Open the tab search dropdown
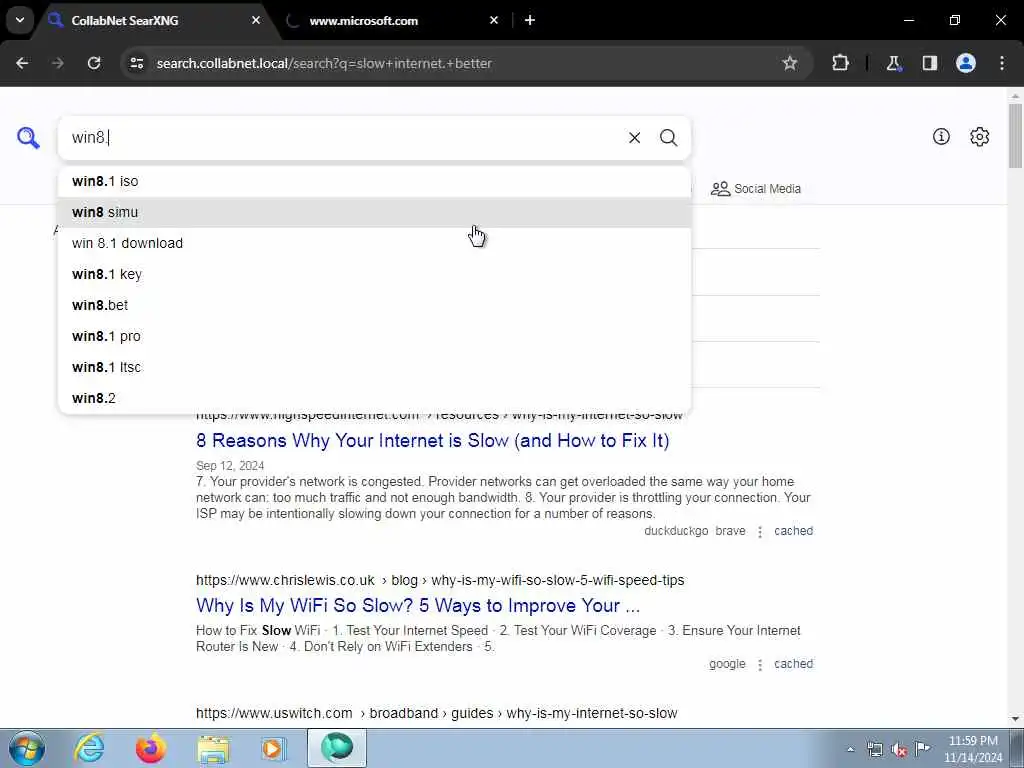 tap(20, 20)
